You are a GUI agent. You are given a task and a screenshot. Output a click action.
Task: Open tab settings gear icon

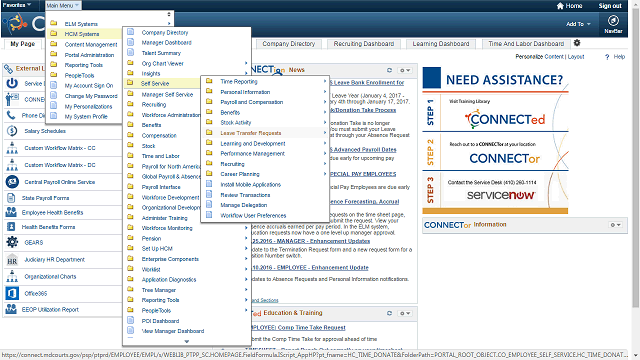[577, 43]
